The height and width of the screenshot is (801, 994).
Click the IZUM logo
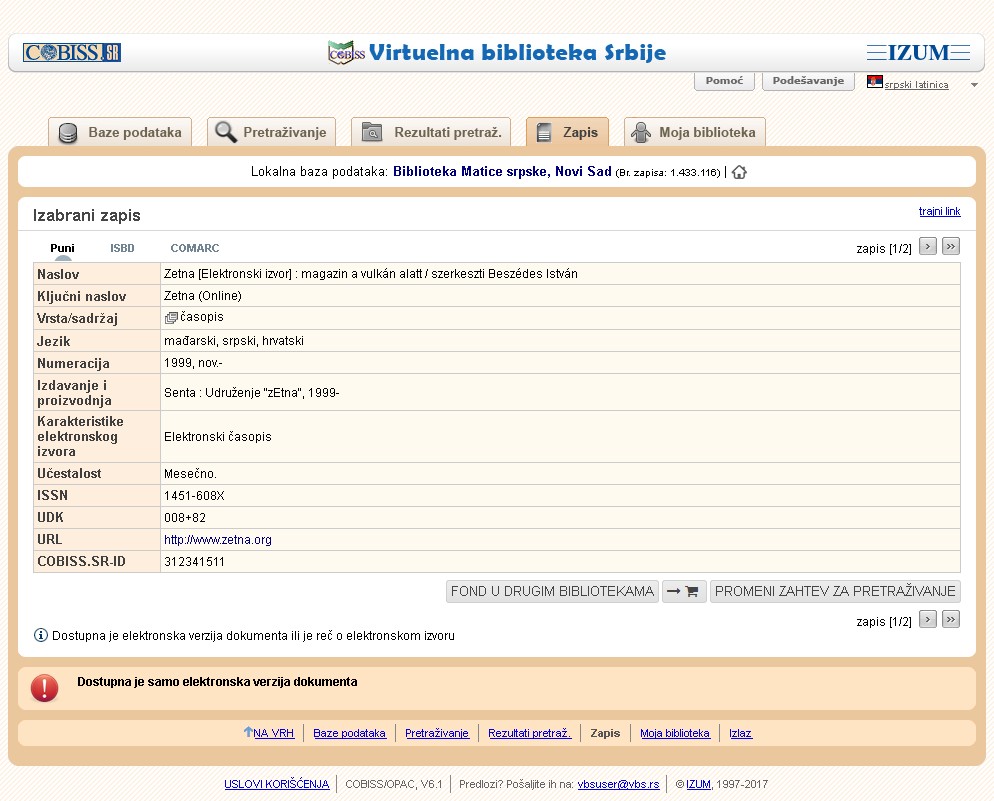coord(918,52)
